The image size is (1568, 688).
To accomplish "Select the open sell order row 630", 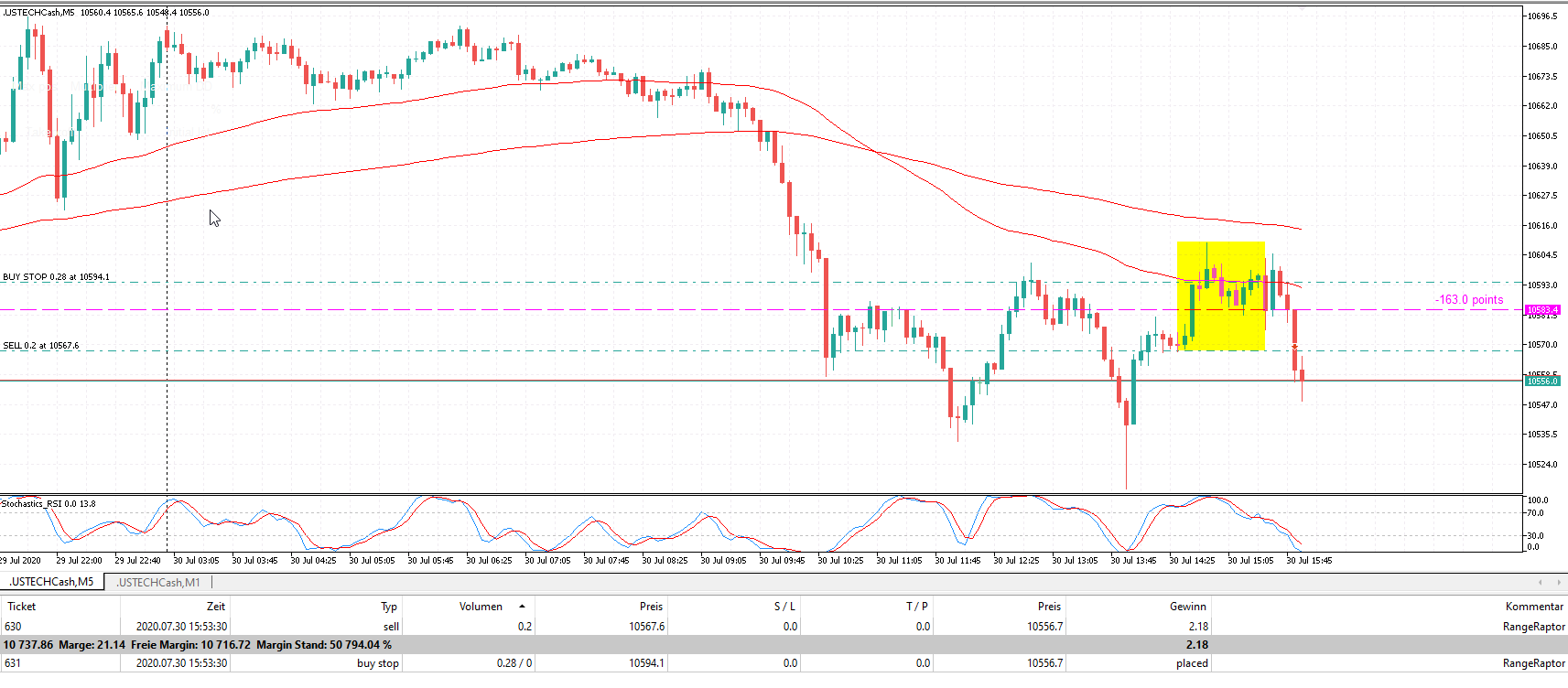I will (549, 627).
